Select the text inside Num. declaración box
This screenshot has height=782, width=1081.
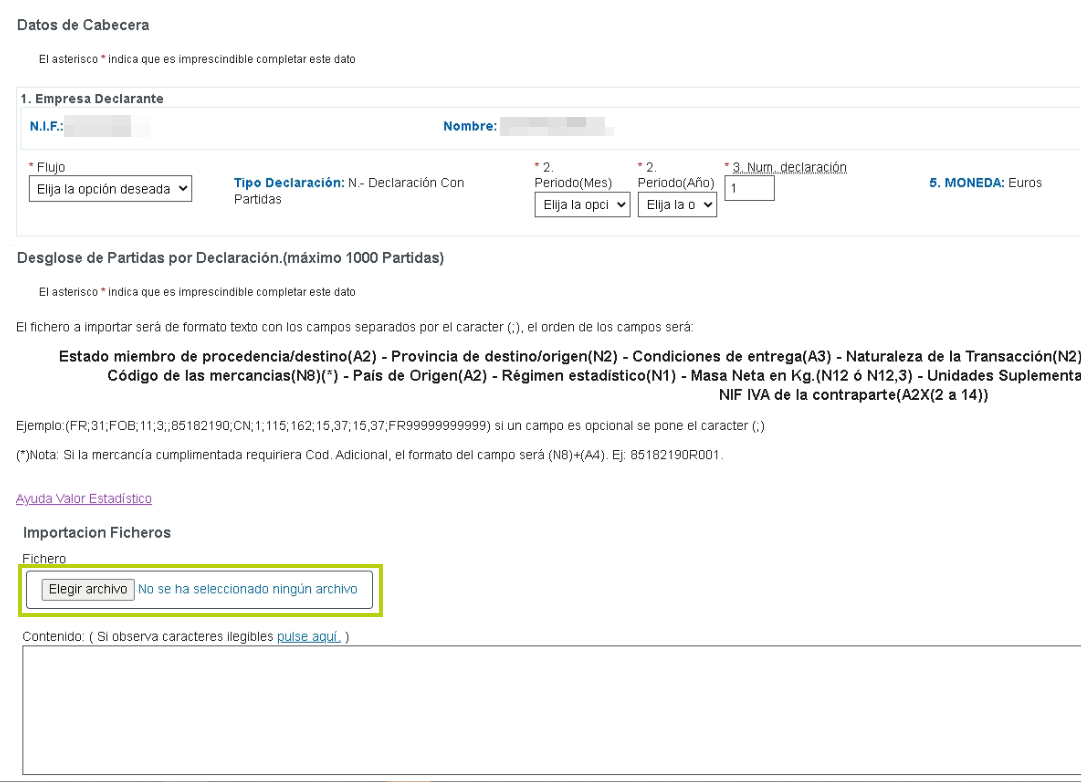[748, 188]
